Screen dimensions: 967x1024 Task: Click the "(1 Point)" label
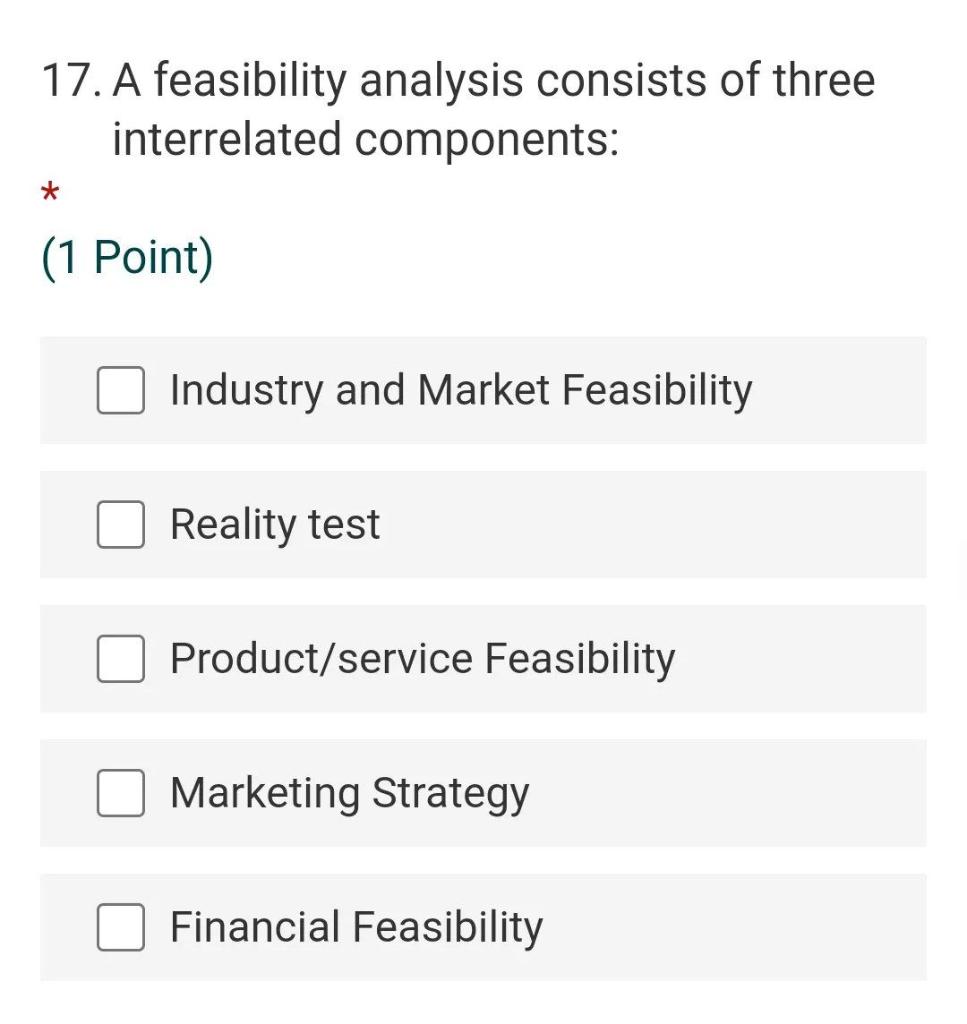point(127,257)
